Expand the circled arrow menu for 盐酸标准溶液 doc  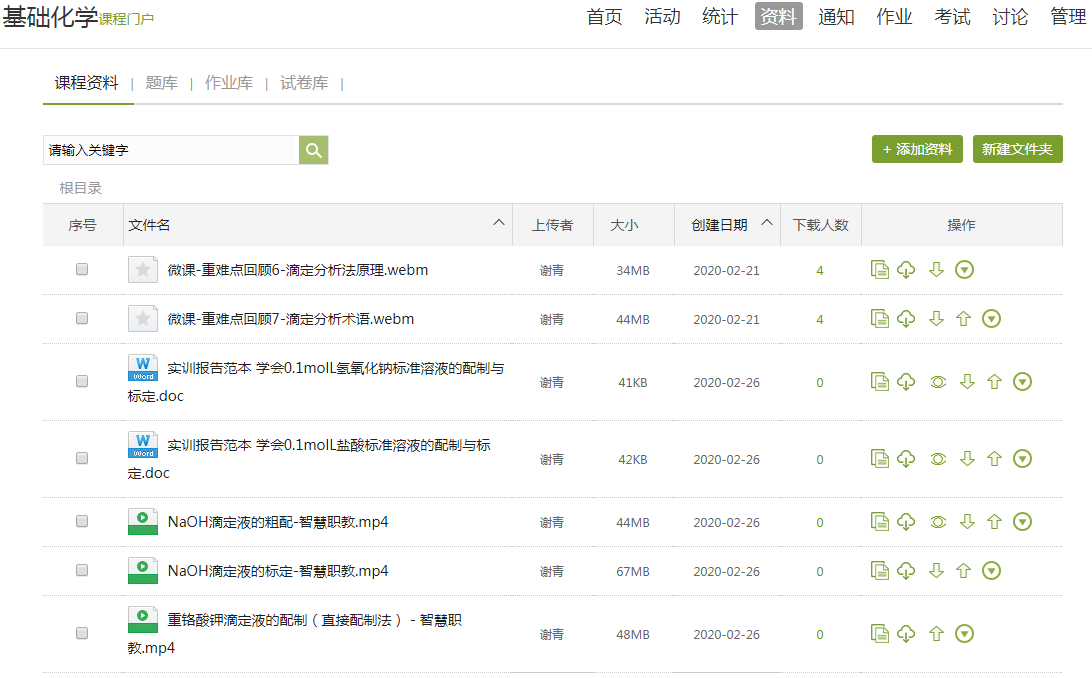[x=1022, y=459]
